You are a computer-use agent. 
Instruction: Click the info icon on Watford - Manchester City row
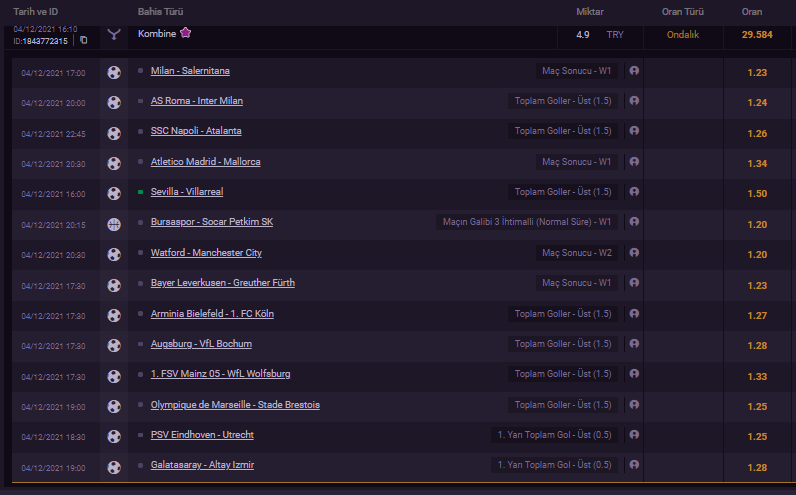click(x=634, y=252)
